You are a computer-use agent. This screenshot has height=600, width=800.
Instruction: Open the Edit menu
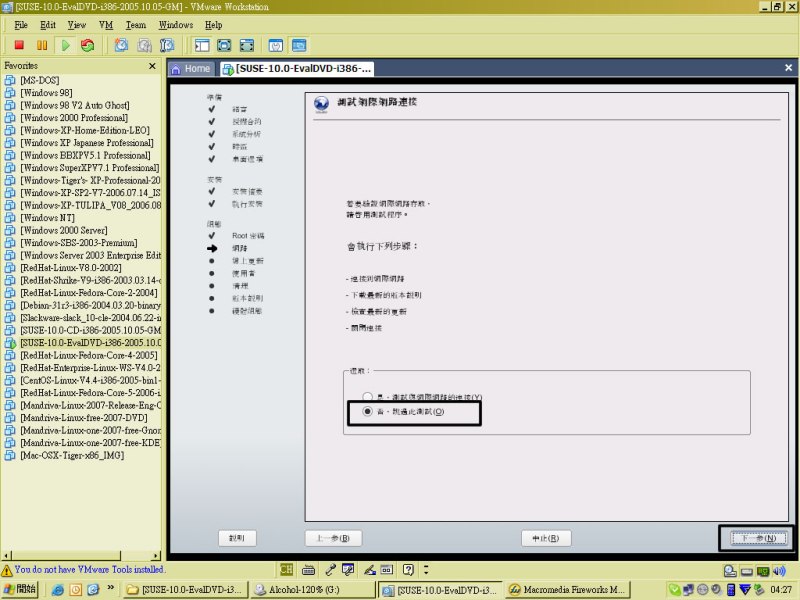tap(48, 25)
